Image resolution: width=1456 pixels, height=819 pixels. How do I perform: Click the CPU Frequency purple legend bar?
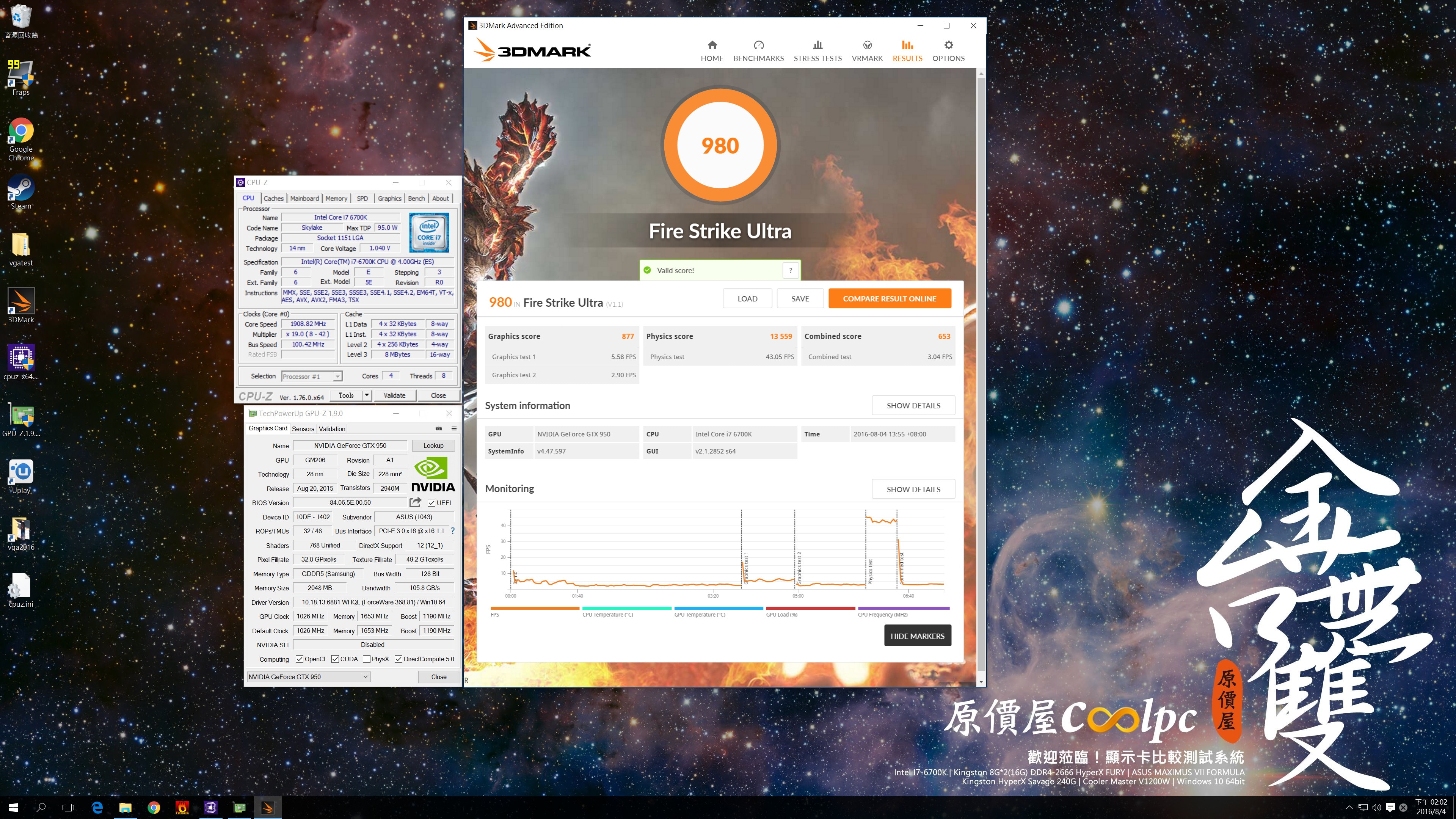903,608
